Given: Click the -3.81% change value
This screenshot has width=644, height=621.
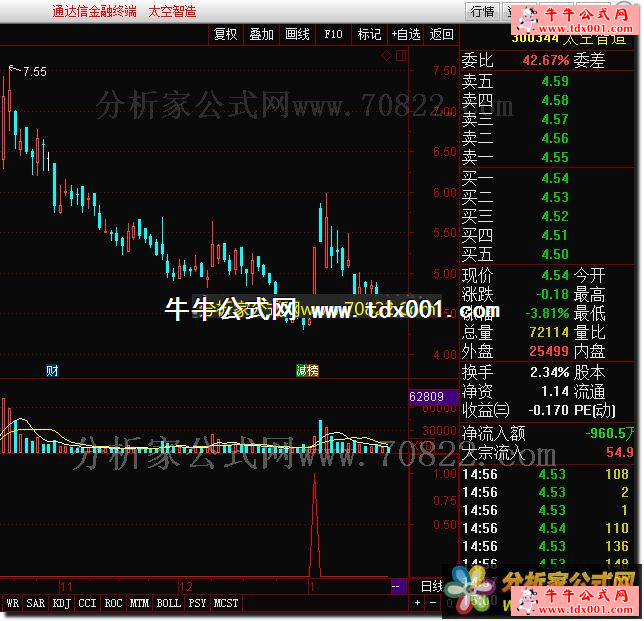Looking at the screenshot, I should (x=547, y=313).
